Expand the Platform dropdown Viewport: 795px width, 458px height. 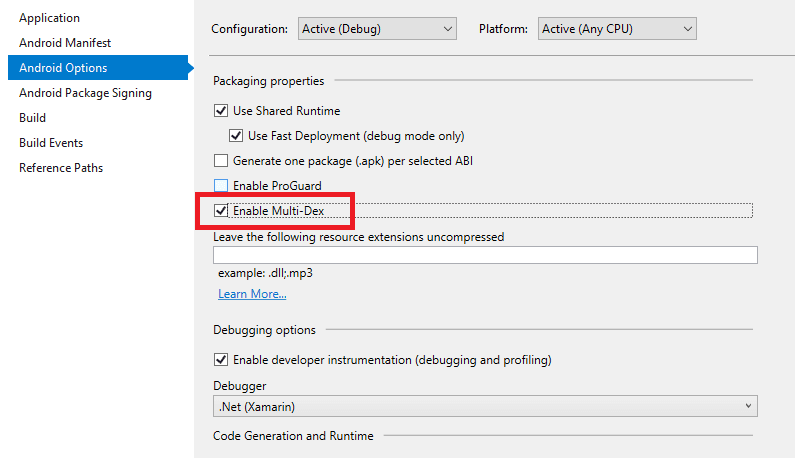(616, 29)
